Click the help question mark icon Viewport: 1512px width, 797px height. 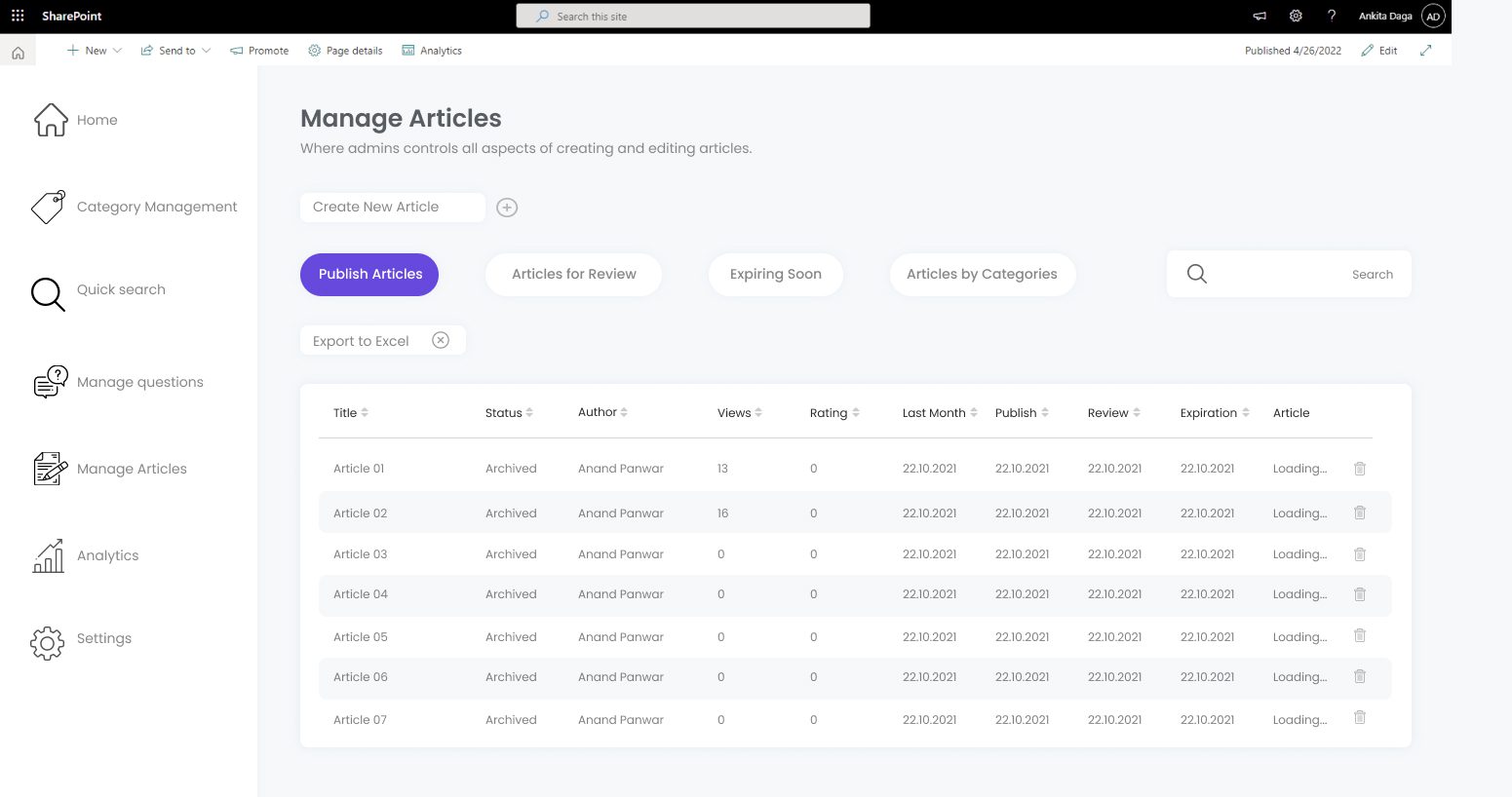point(1332,16)
